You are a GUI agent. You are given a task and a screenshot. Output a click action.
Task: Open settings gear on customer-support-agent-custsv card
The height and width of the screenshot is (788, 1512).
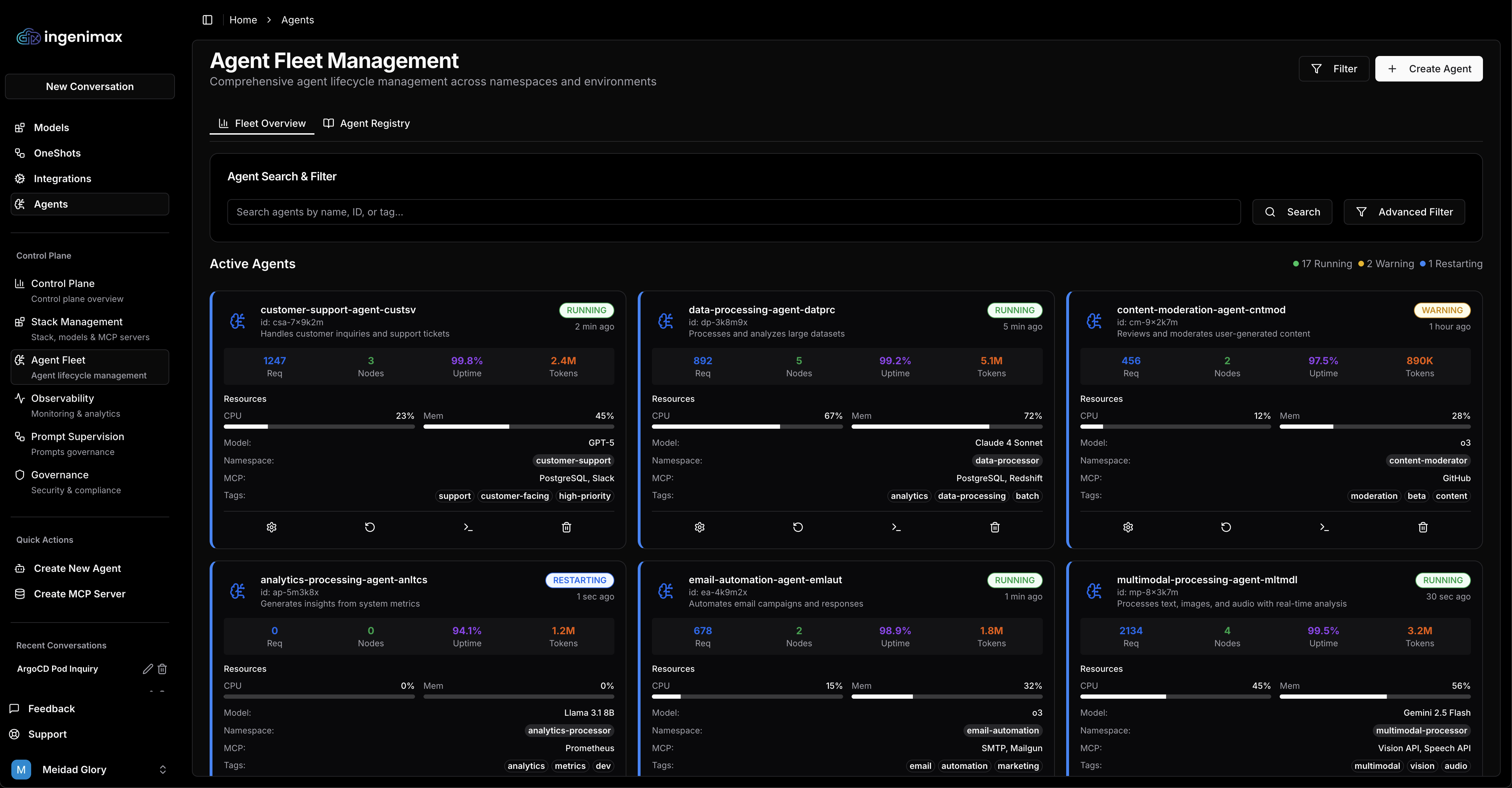[271, 527]
